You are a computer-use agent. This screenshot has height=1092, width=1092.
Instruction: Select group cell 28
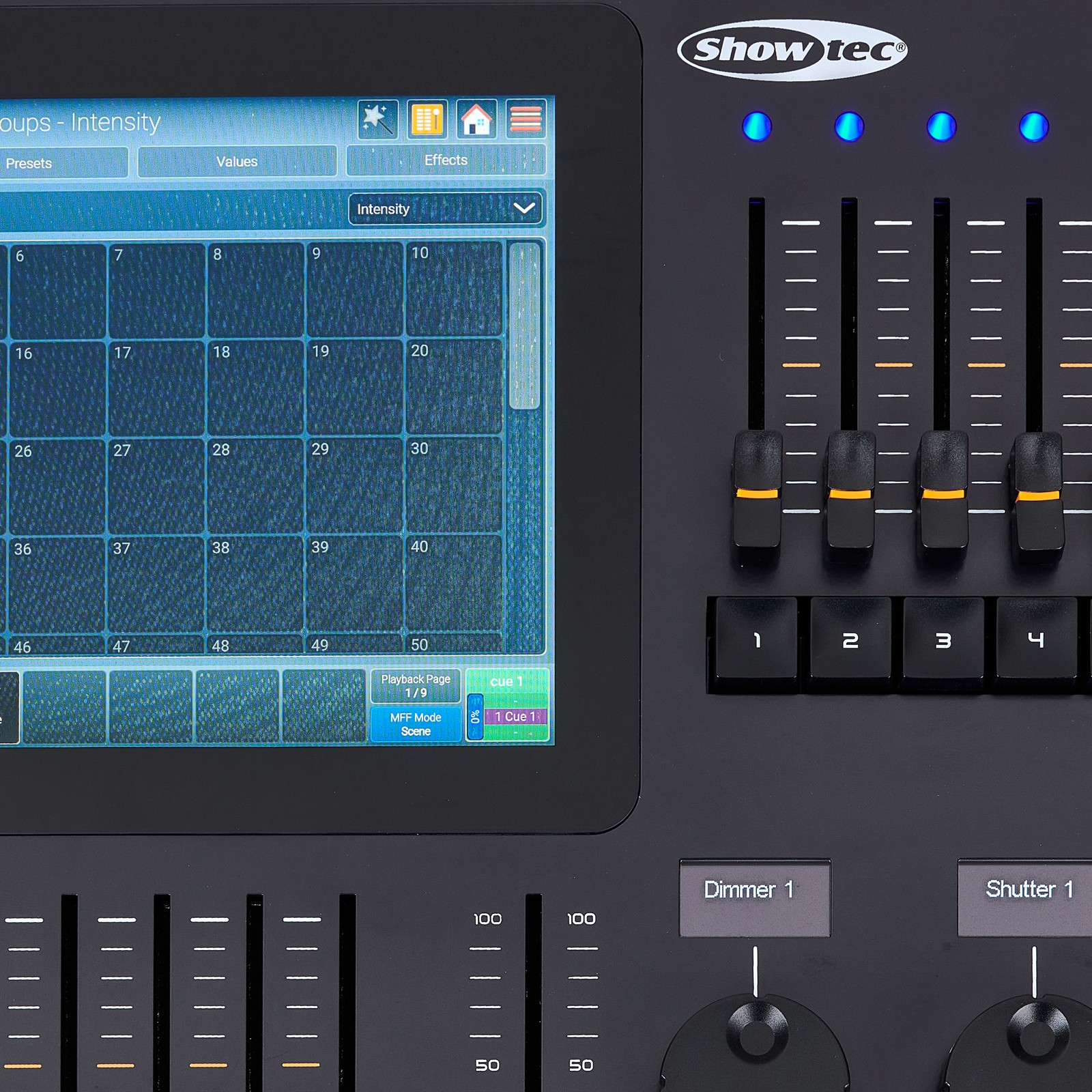point(255,486)
